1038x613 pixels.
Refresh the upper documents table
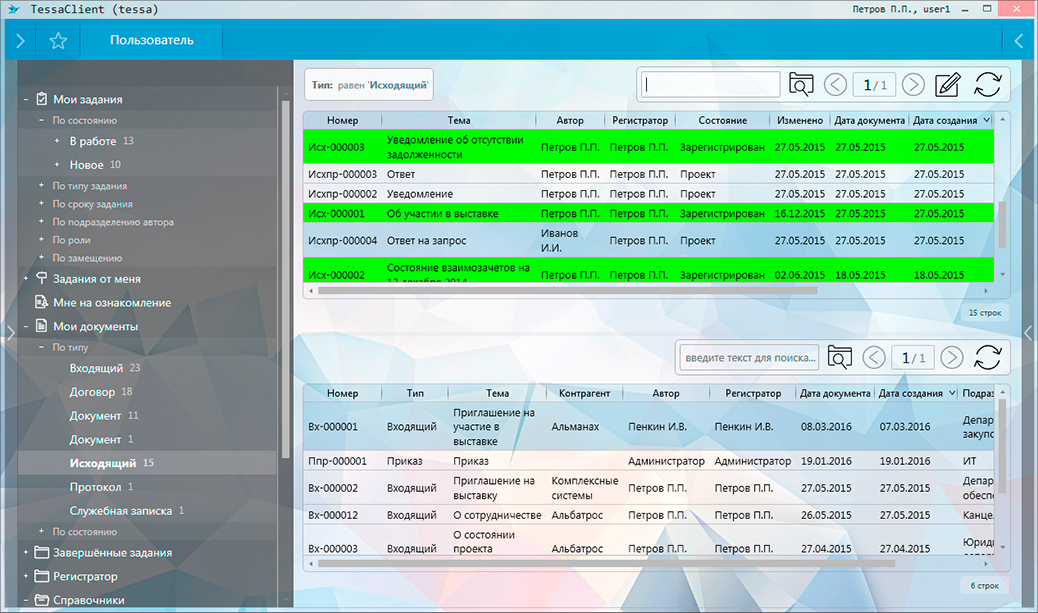point(987,85)
